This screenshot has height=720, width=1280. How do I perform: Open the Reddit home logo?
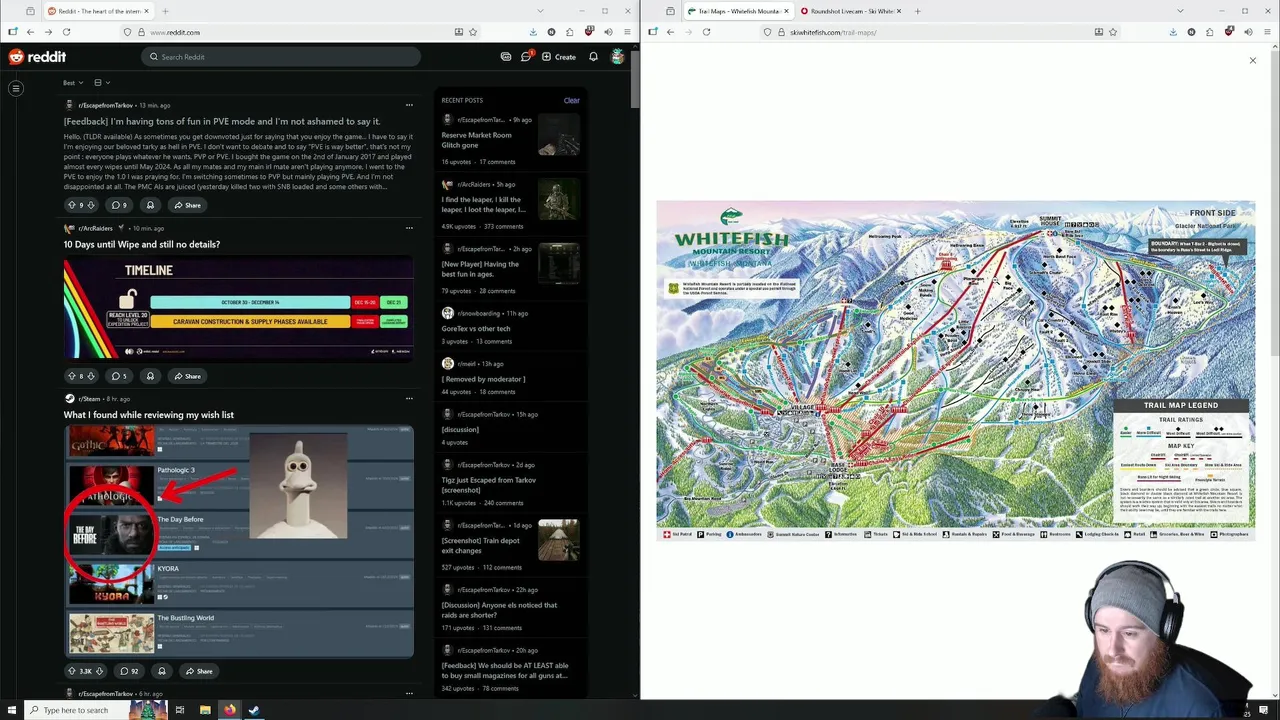[x=37, y=57]
